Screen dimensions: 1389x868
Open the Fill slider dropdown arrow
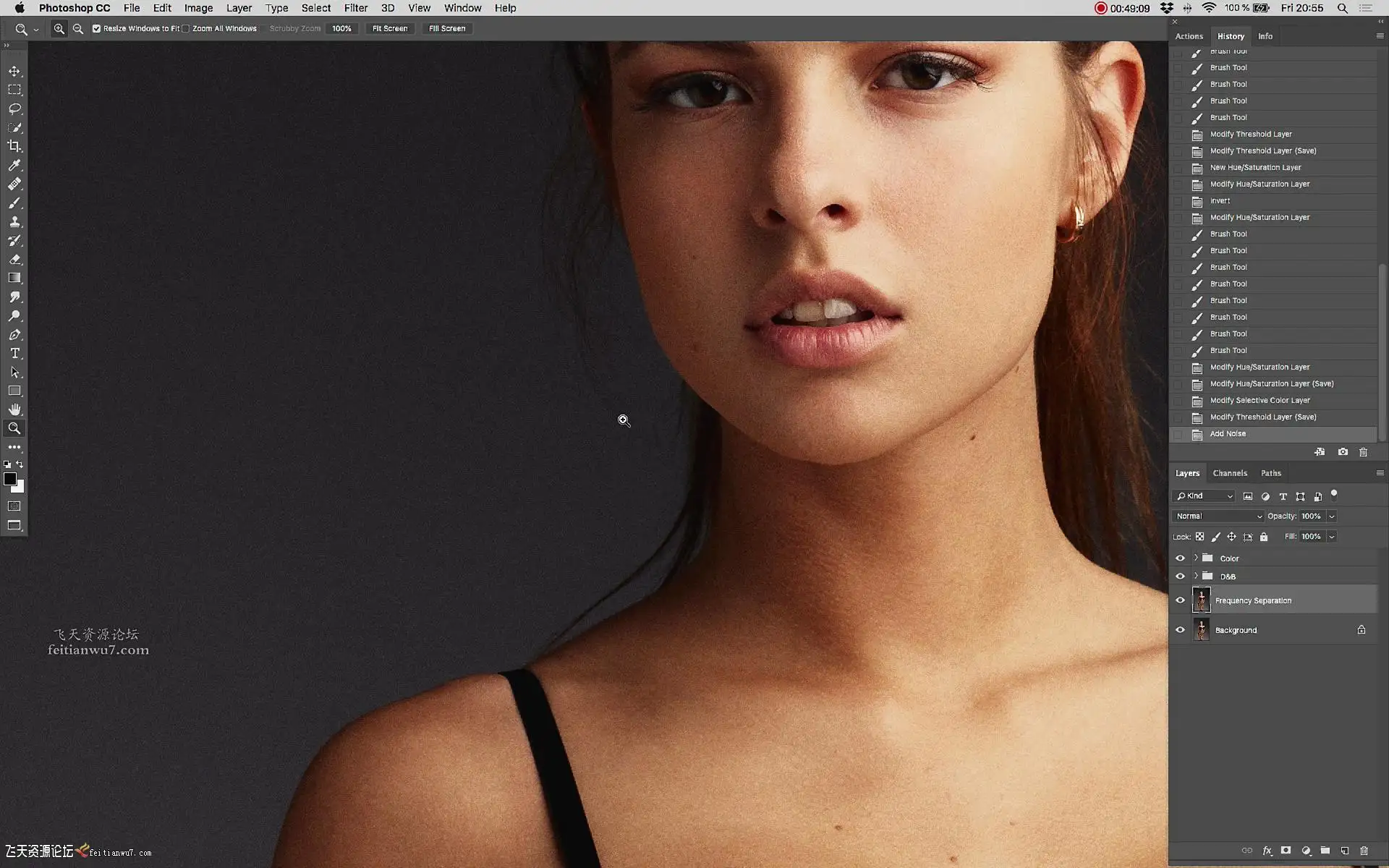(x=1332, y=537)
